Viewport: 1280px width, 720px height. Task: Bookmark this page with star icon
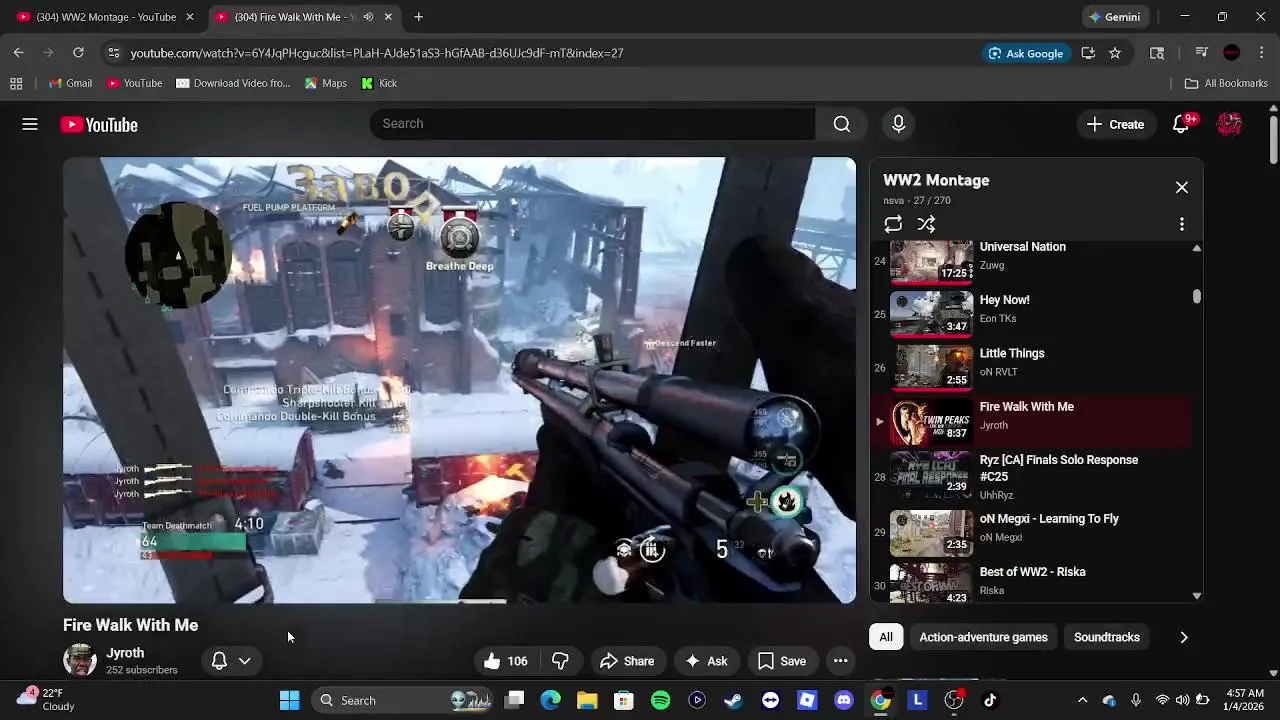[x=1115, y=53]
